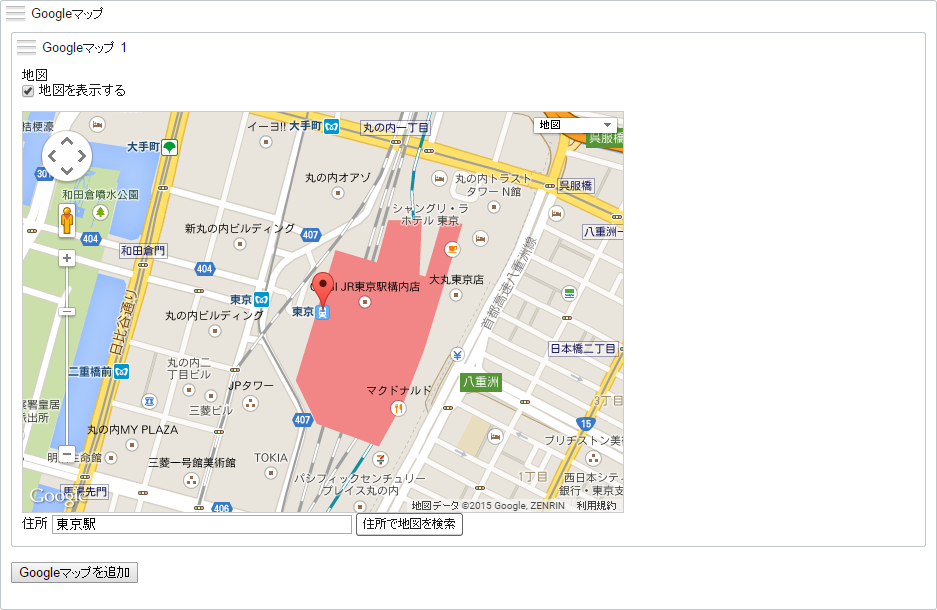Screen dimensions: 937x610
Task: Click the dot marker below 丸の内オアゾ
Action: (338, 193)
